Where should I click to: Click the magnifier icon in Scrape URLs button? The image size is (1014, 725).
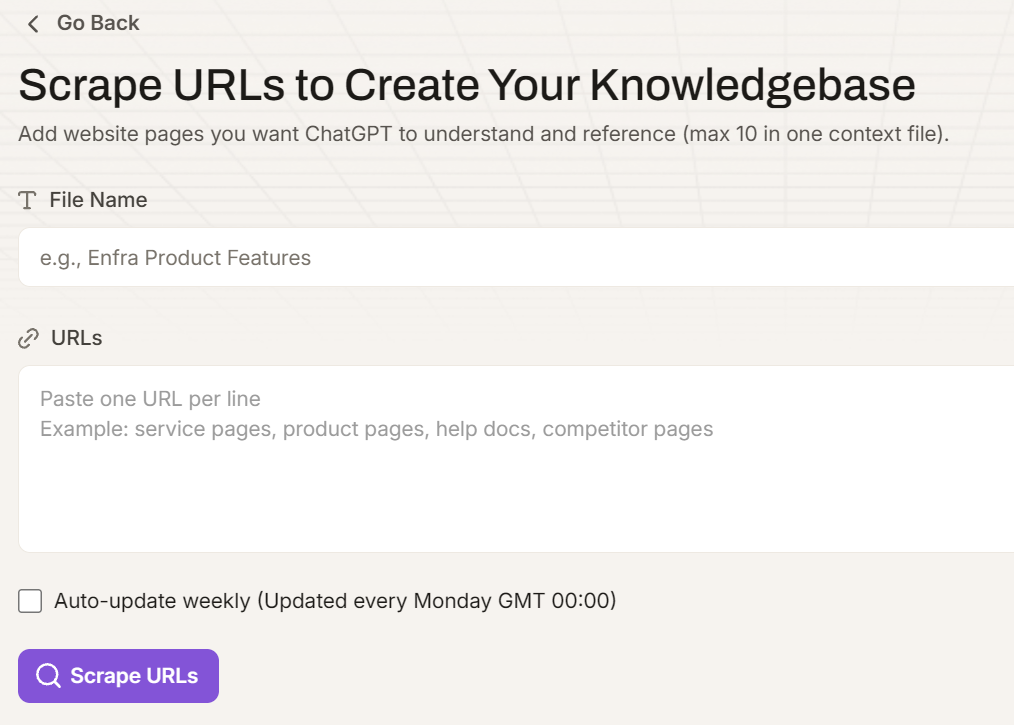(x=48, y=676)
